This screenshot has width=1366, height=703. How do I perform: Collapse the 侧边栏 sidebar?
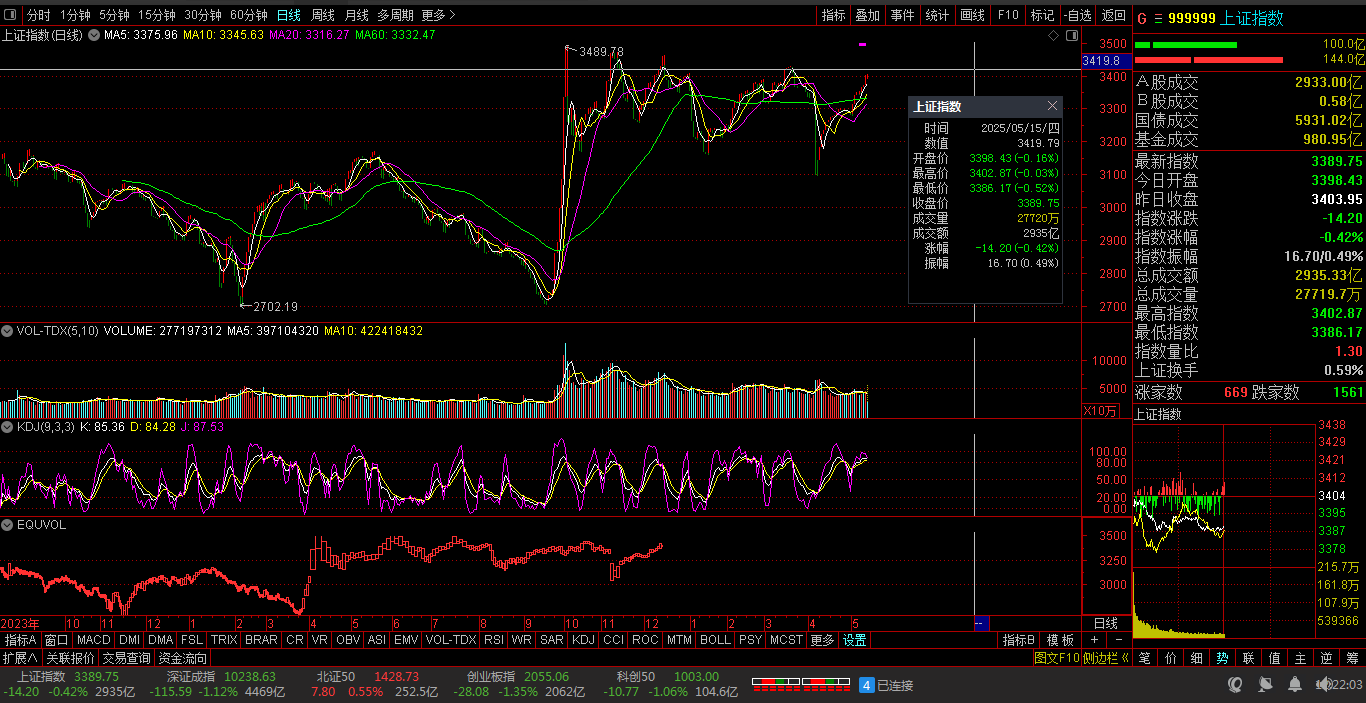pos(1107,658)
